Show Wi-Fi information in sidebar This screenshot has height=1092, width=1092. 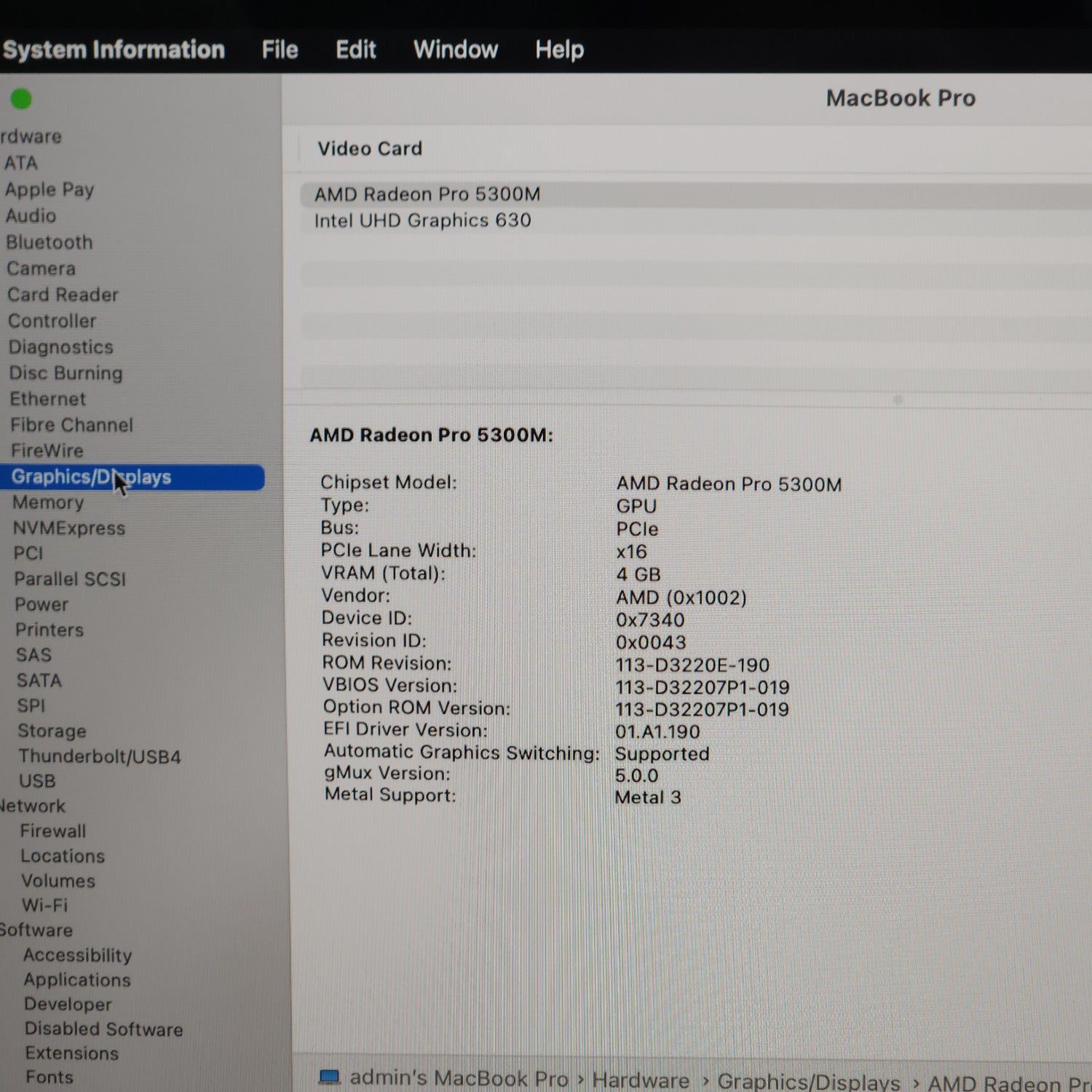point(44,905)
